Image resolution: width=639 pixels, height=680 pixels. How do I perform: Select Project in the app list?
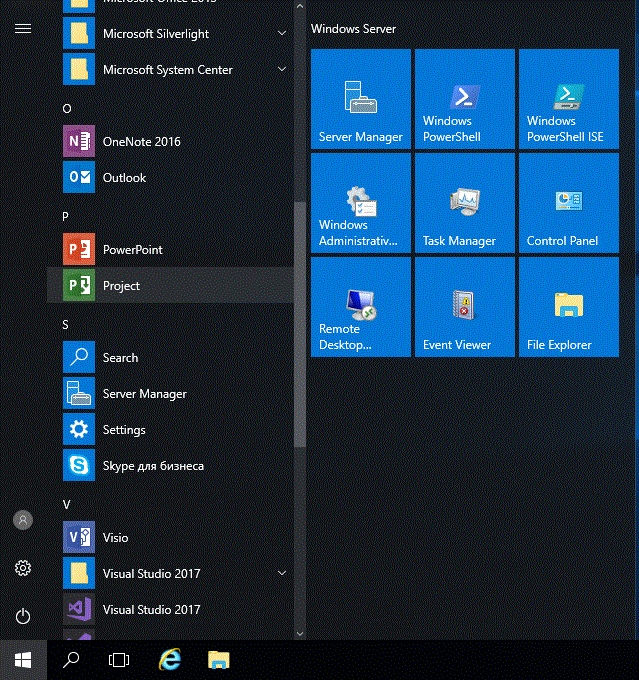tap(170, 285)
